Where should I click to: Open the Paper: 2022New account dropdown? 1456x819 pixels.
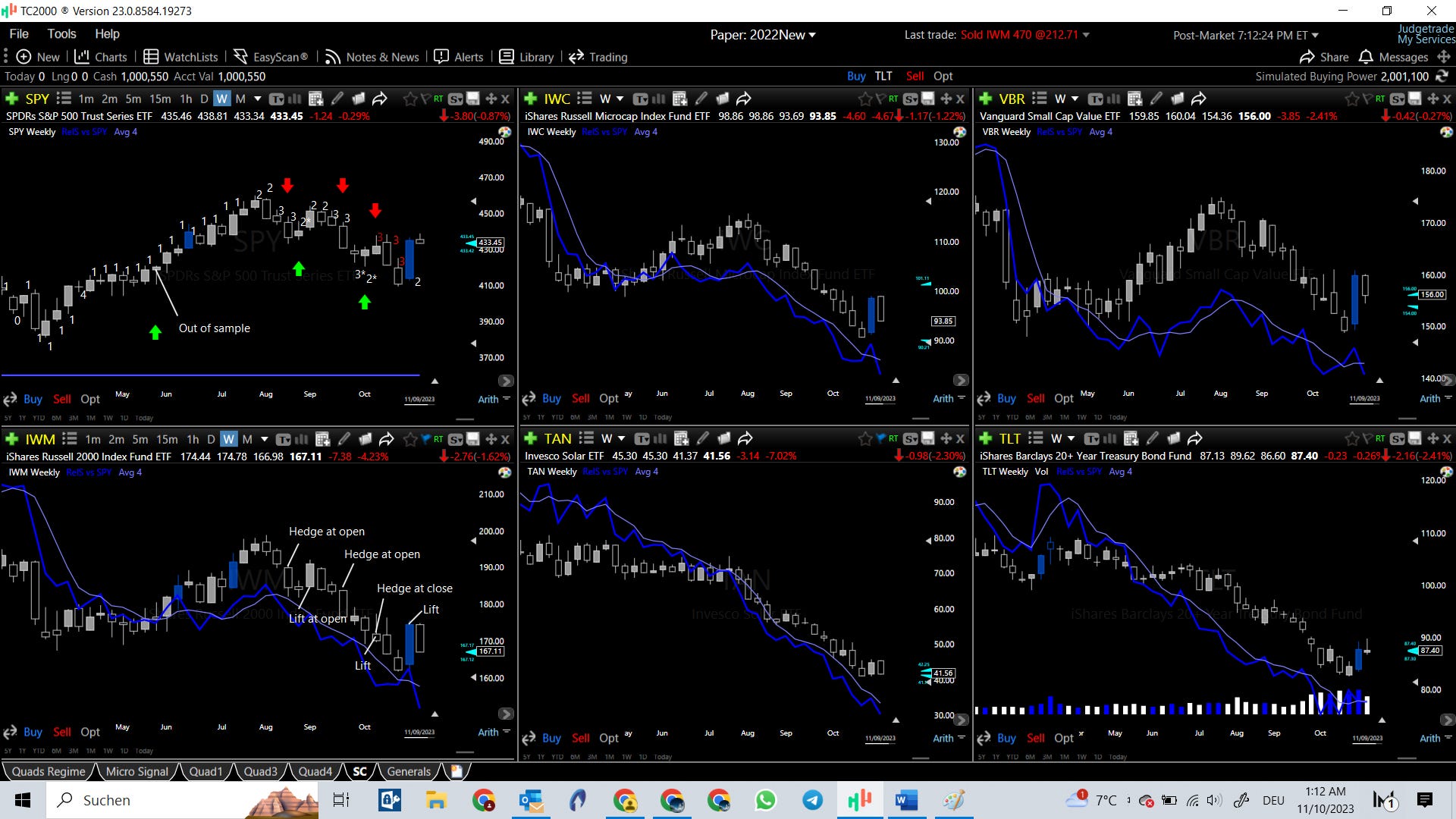[763, 35]
